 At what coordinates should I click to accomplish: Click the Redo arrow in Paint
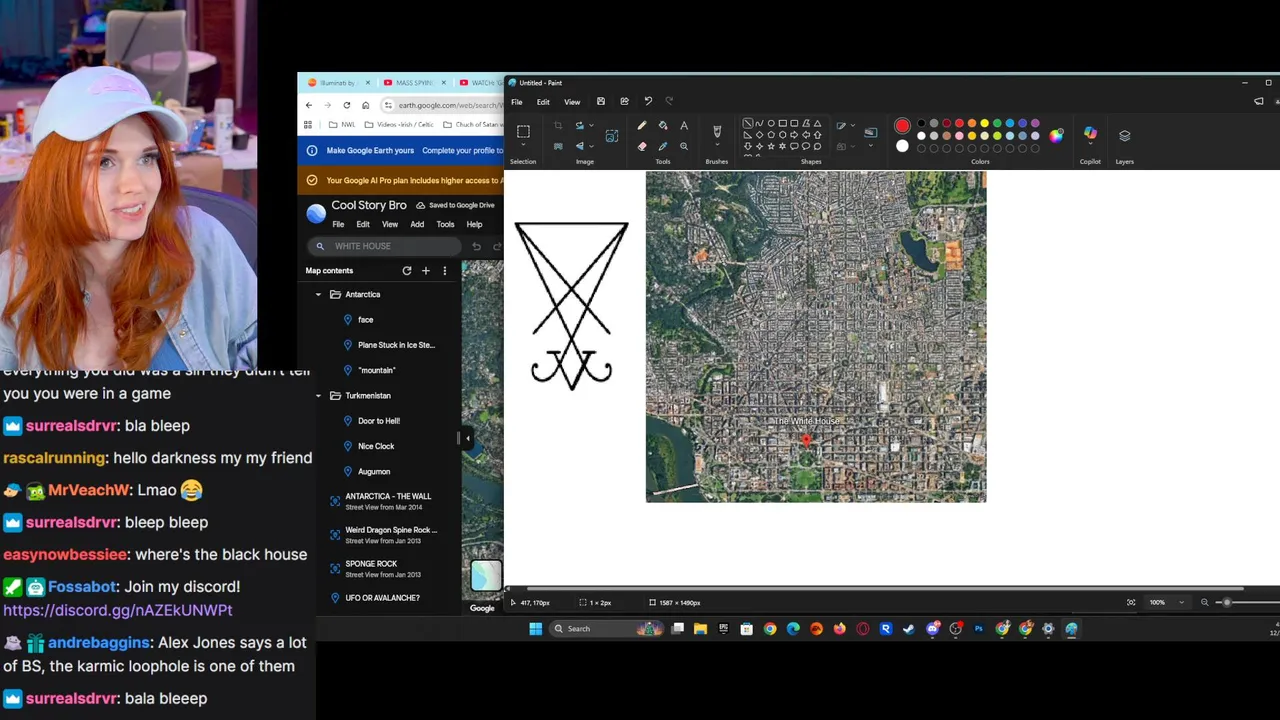(x=669, y=101)
